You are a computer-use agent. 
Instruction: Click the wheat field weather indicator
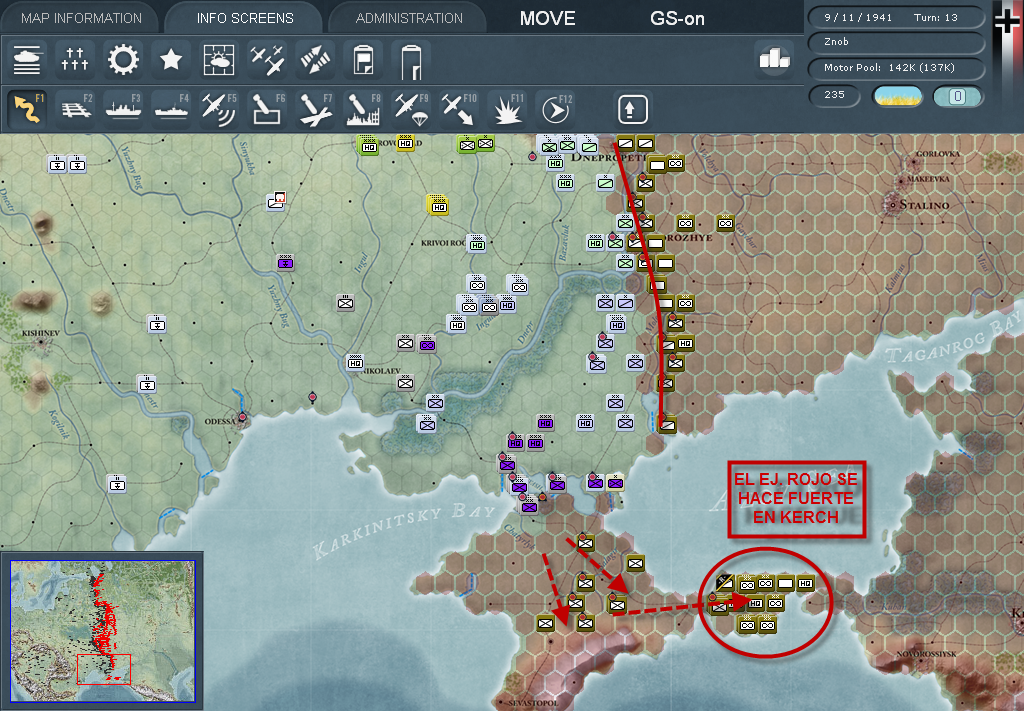coord(897,96)
